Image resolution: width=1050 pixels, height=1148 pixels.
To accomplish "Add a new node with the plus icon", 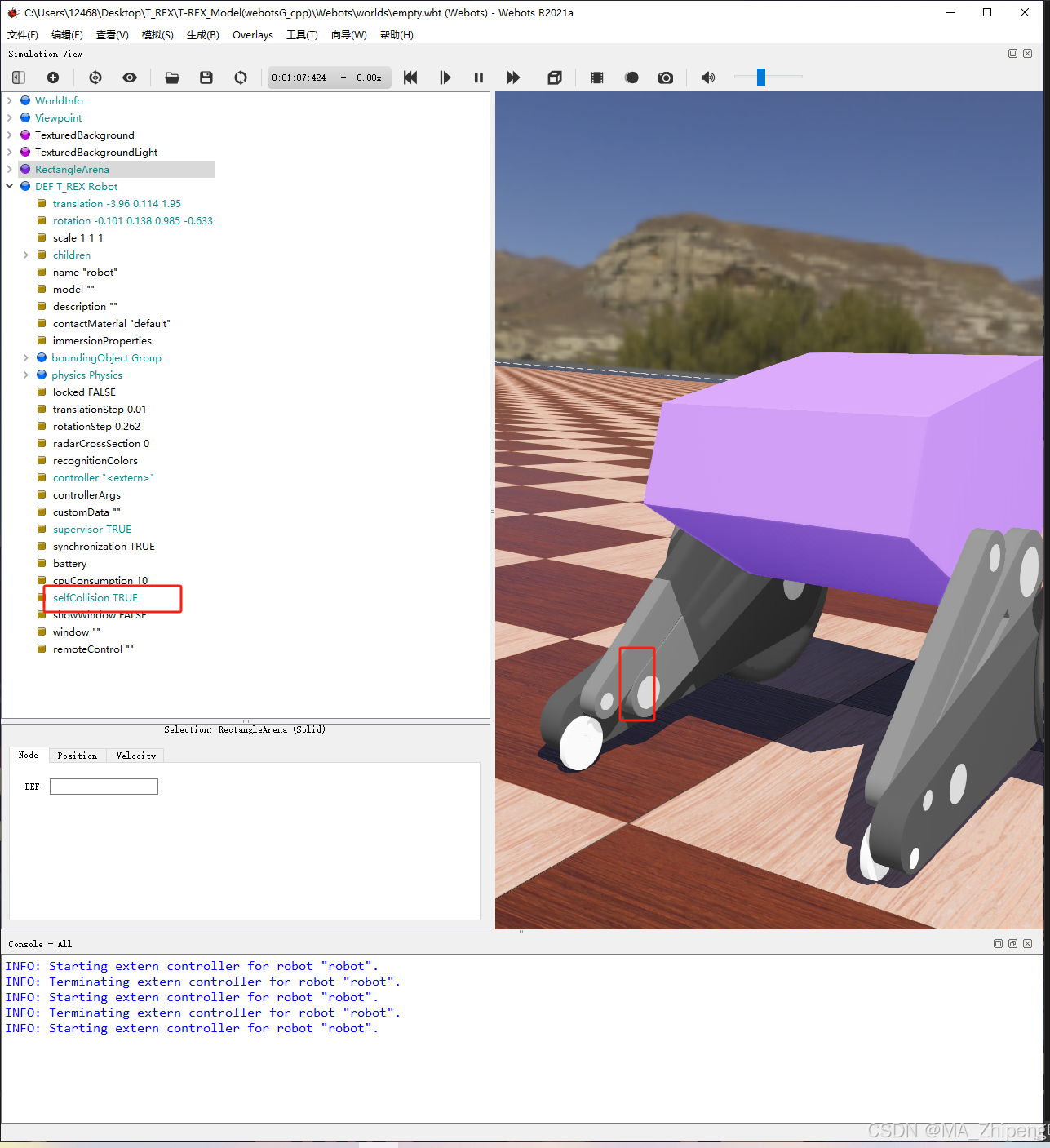I will point(53,78).
